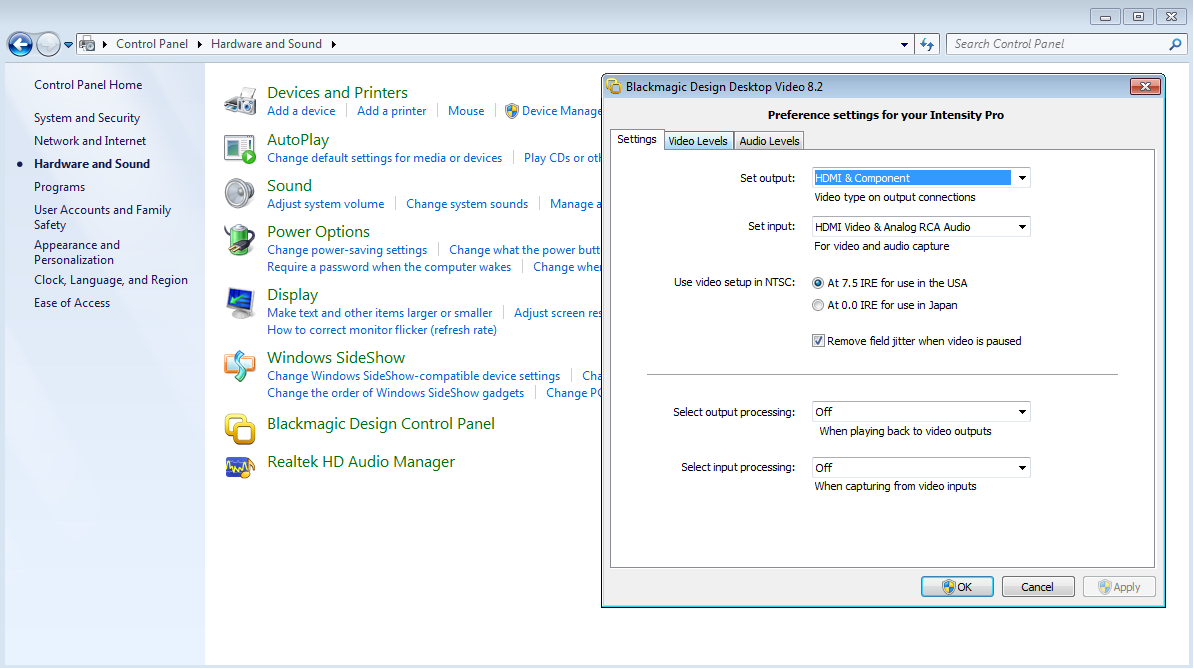This screenshot has width=1194, height=669.
Task: Click Adjust system volume link
Action: pos(326,204)
